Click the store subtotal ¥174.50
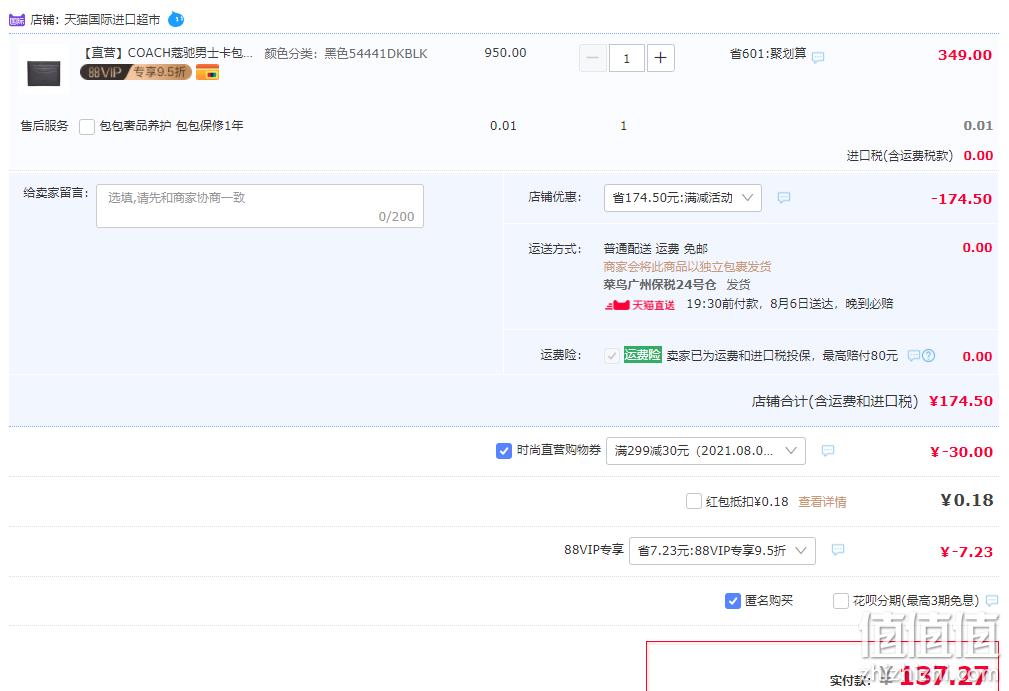 (961, 401)
